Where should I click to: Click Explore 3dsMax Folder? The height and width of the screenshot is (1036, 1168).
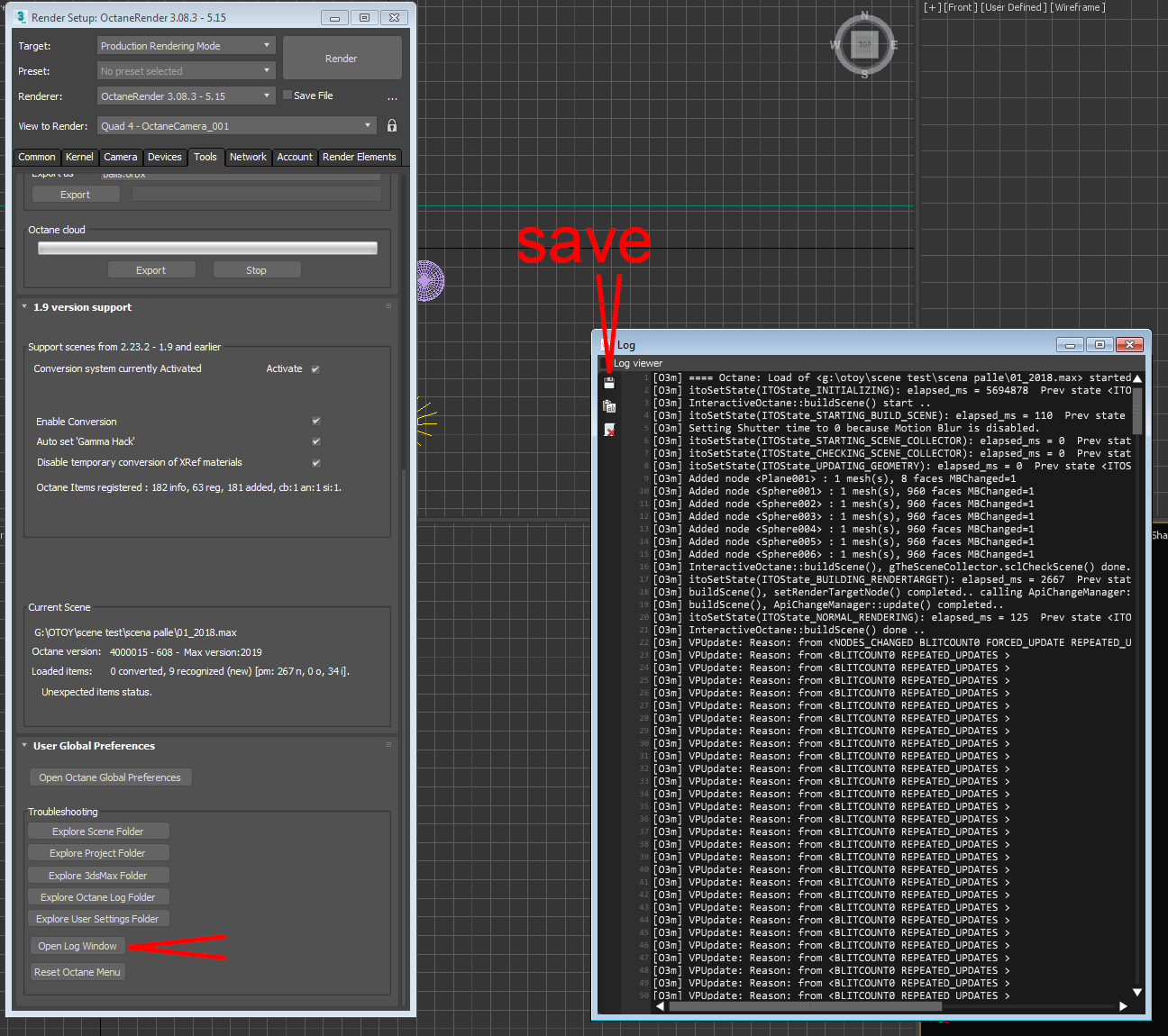(98, 876)
